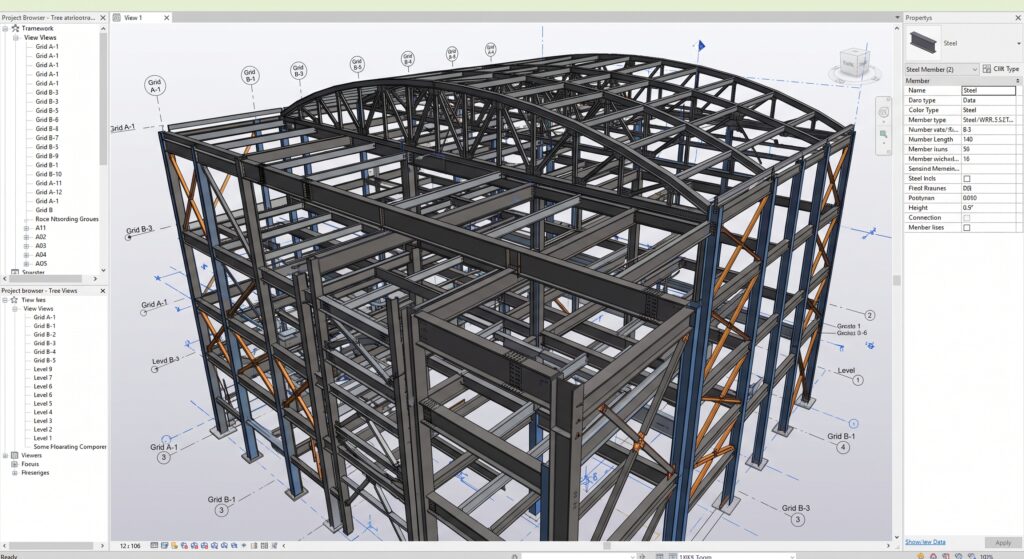
Task: Click the Apply button in Properties
Action: [x=1002, y=543]
